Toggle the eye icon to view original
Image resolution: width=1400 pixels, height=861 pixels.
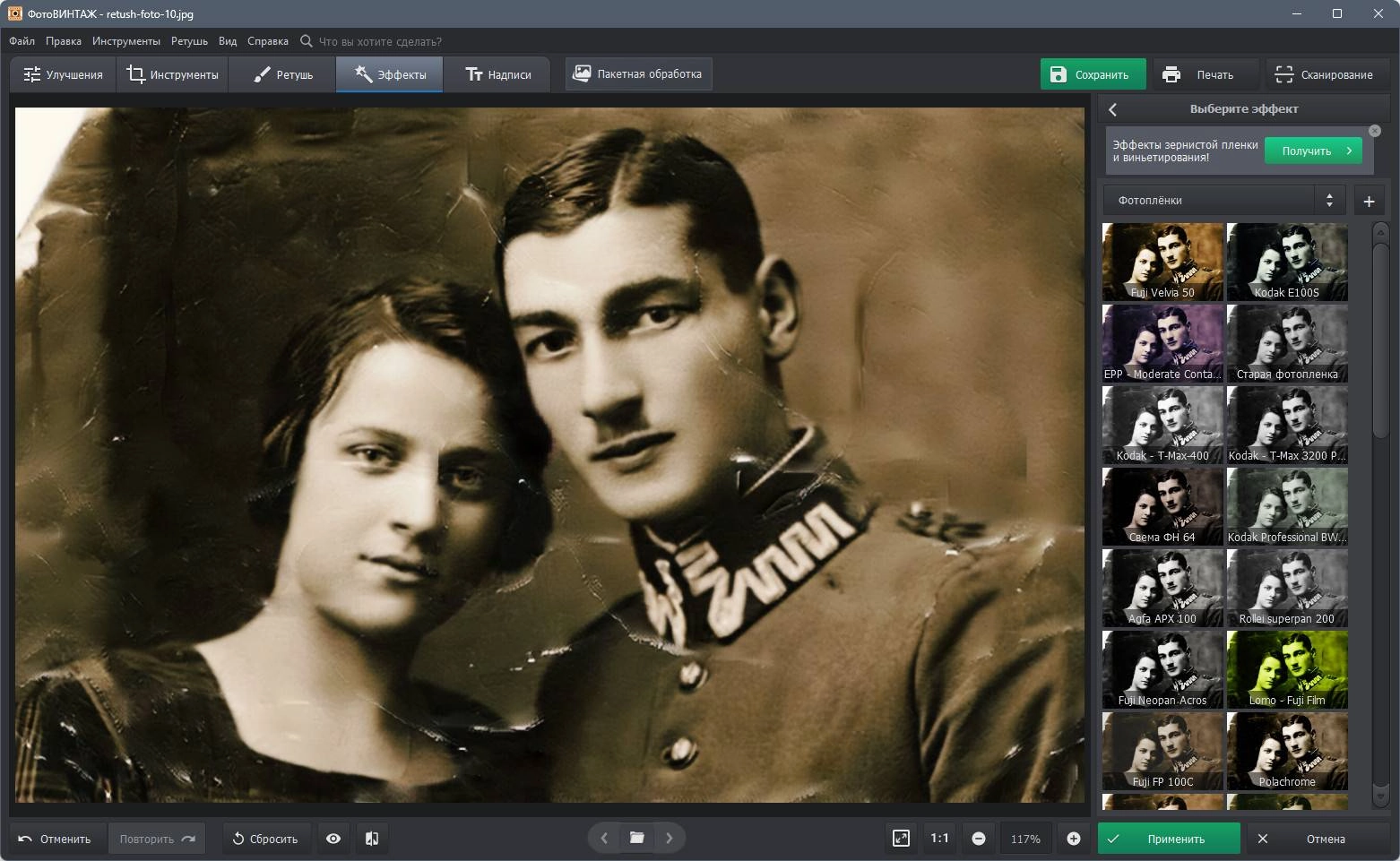click(333, 839)
